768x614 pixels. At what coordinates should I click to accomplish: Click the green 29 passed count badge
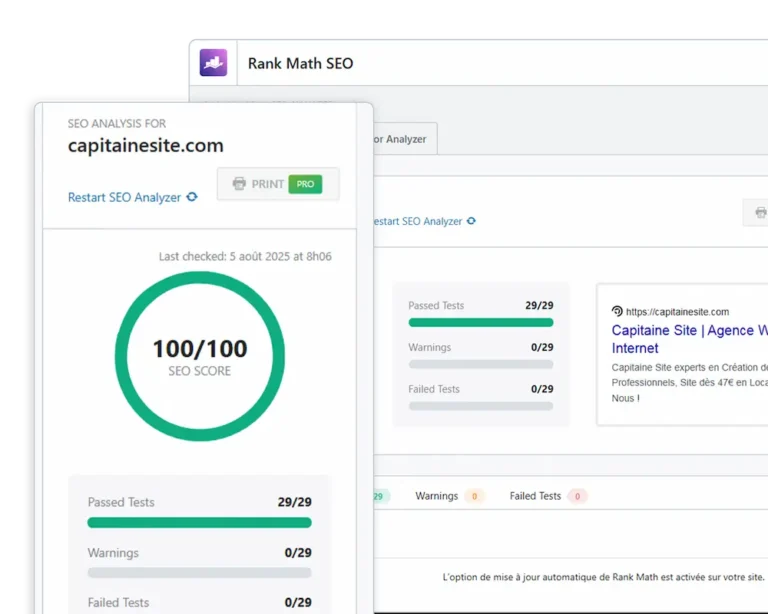coord(379,496)
